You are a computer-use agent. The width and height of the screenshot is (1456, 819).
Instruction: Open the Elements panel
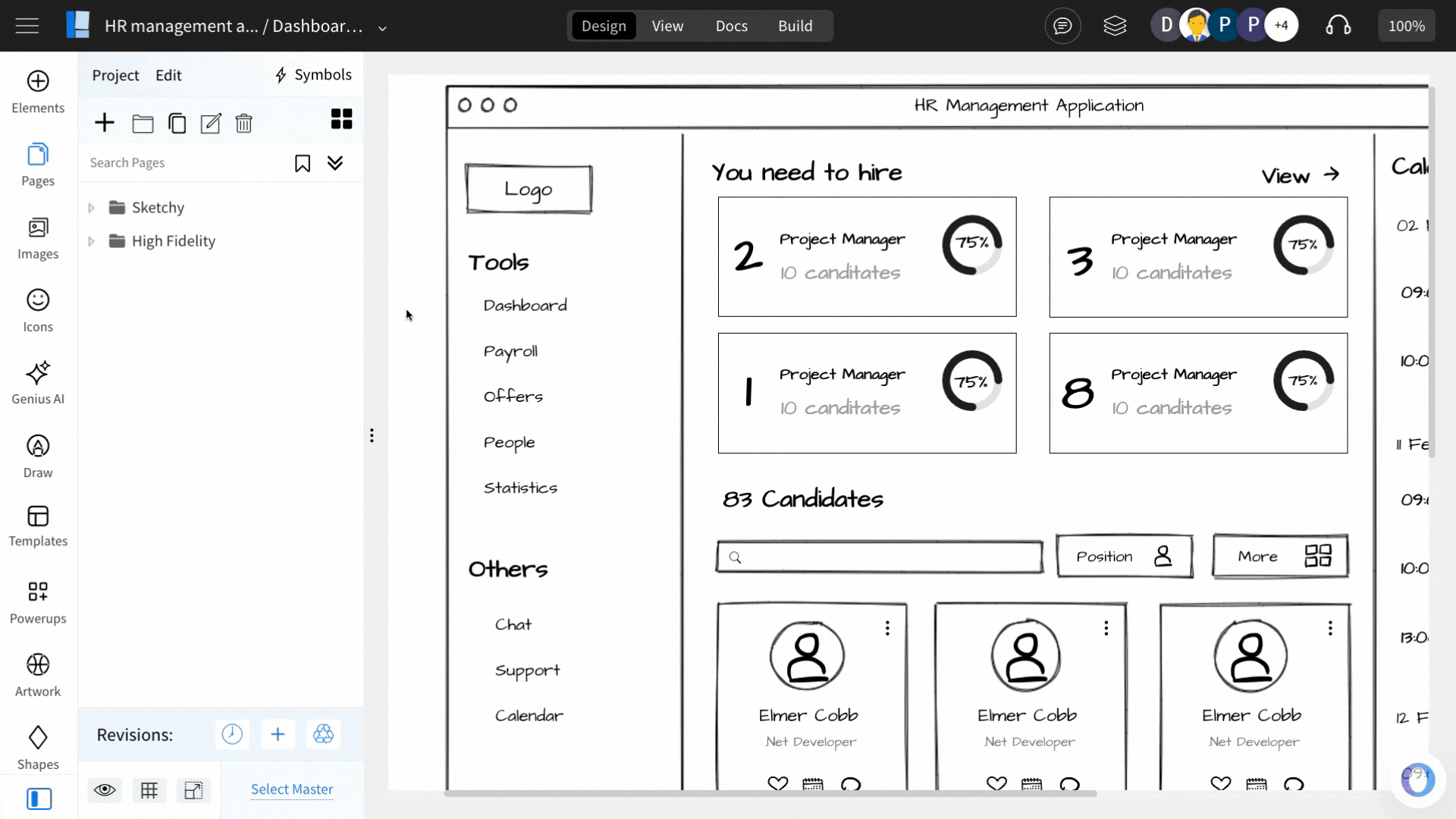(x=38, y=91)
